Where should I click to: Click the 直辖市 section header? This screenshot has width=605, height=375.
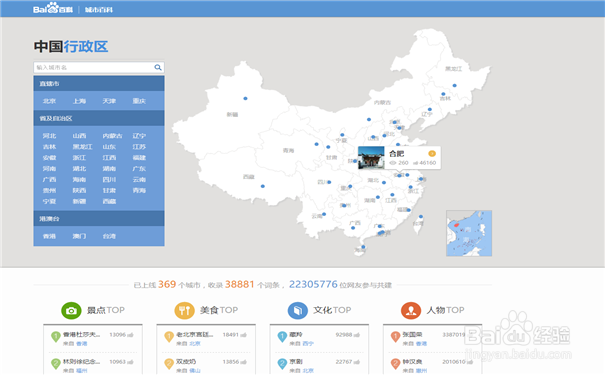tap(99, 83)
